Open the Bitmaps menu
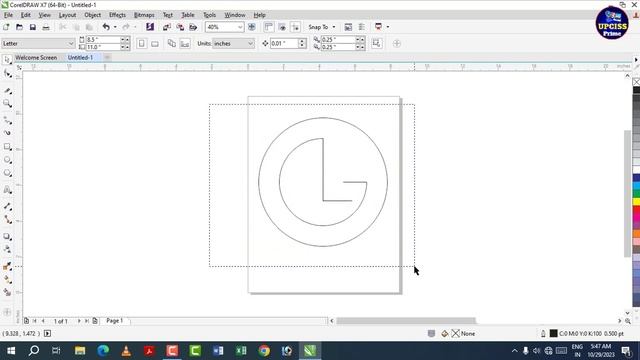640x360 pixels. point(144,15)
